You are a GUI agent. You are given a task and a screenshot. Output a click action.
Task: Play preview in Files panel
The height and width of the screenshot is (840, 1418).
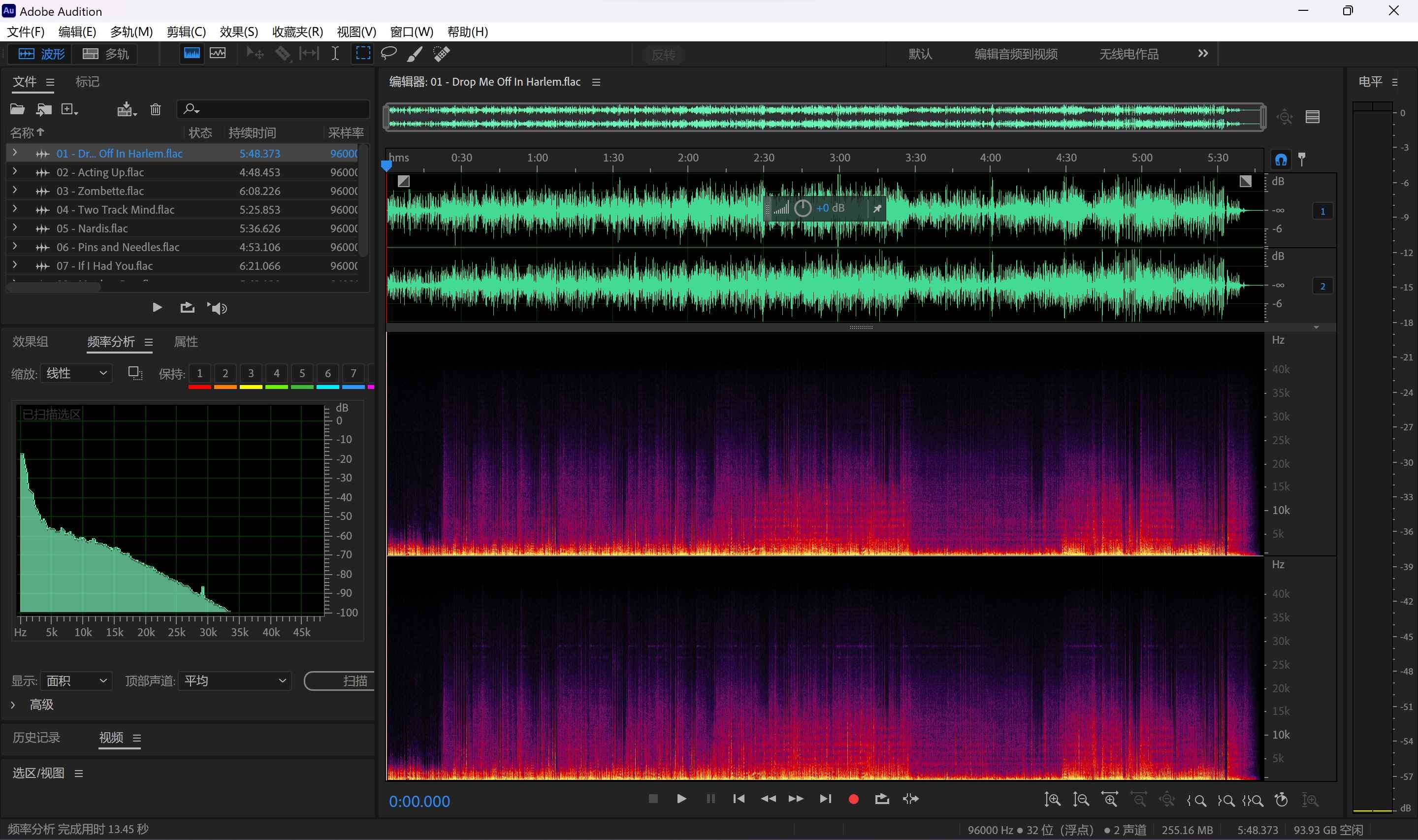click(157, 307)
